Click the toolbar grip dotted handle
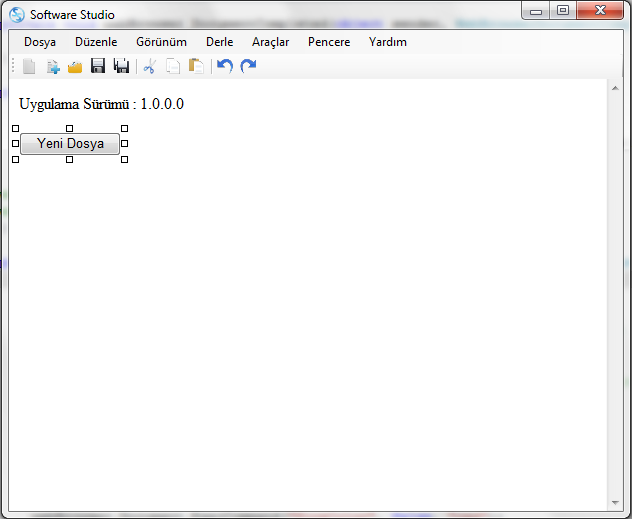 point(13,66)
